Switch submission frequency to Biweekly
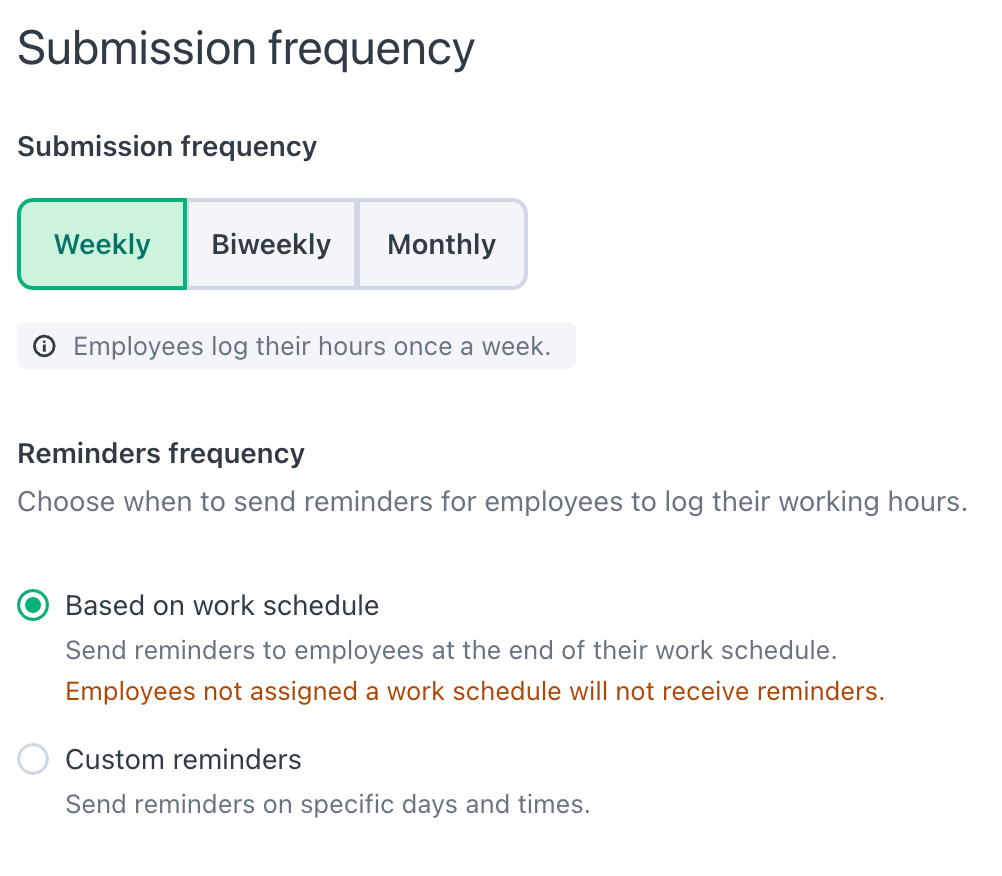Image resolution: width=1002 pixels, height=876 pixels. click(x=272, y=244)
